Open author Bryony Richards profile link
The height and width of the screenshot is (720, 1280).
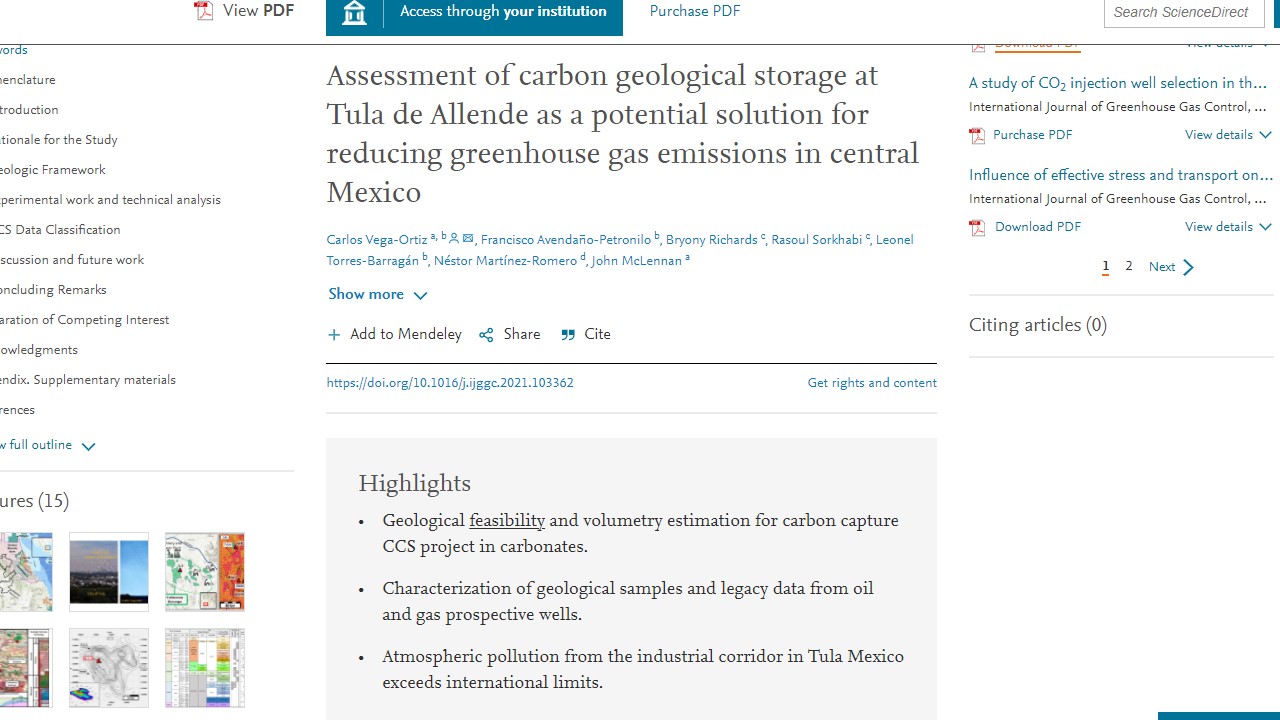[x=711, y=240]
